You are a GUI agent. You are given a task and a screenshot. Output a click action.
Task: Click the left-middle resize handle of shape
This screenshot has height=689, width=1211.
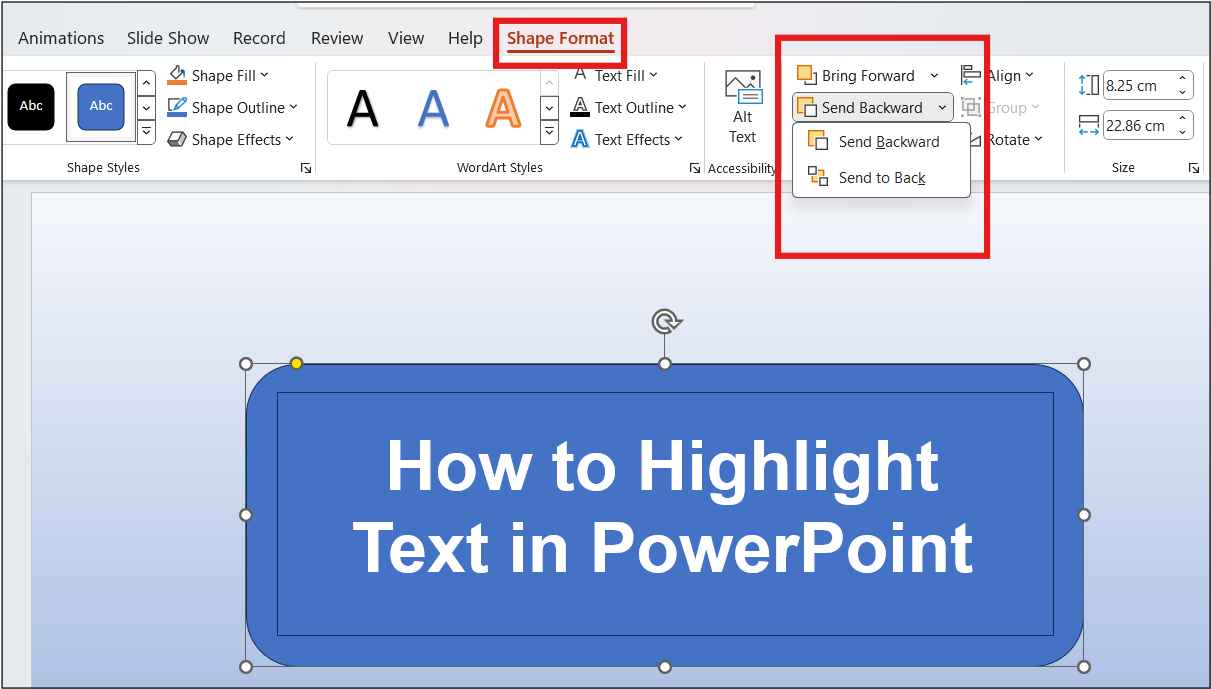point(246,515)
